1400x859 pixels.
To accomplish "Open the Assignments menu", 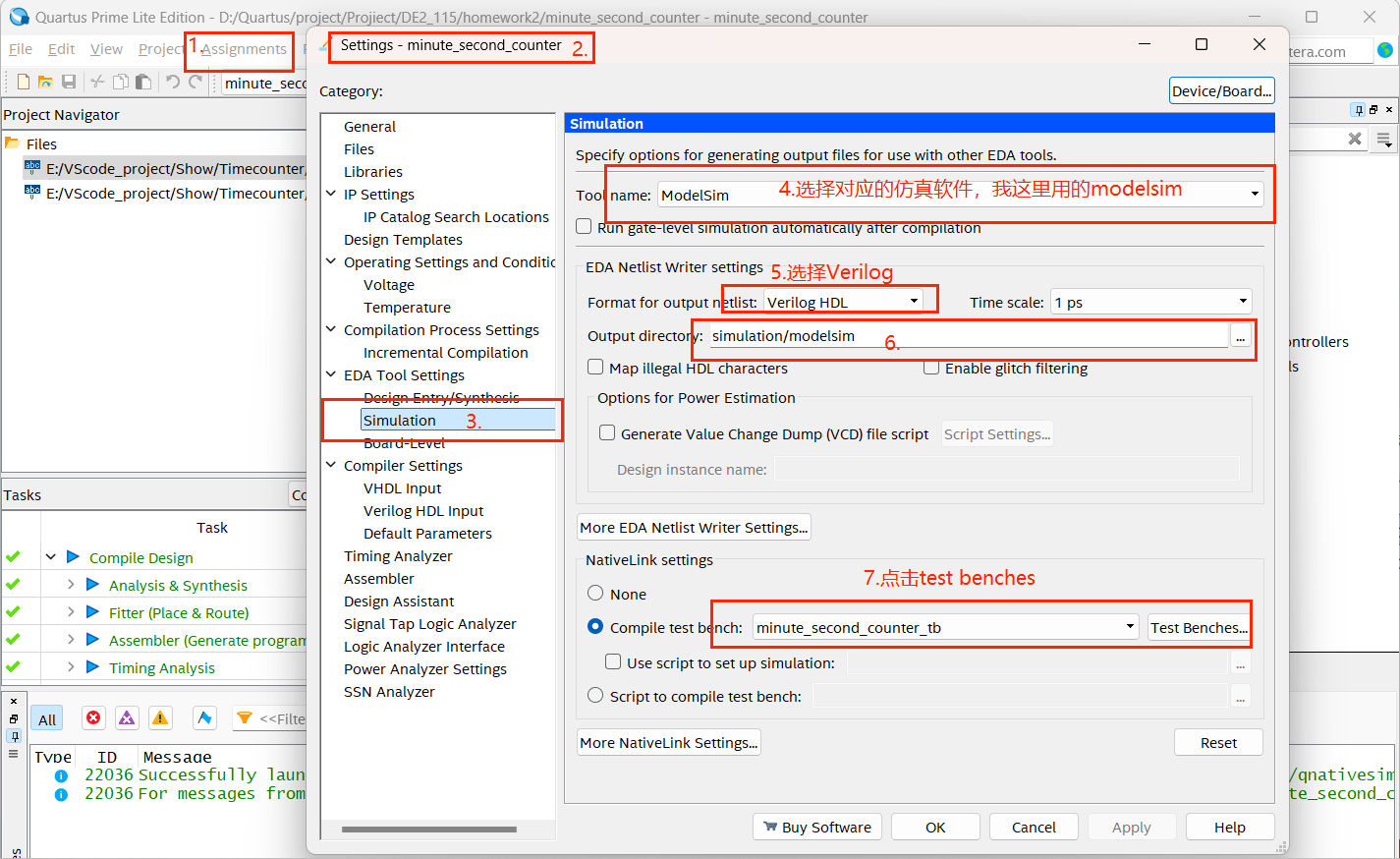I will tap(244, 49).
